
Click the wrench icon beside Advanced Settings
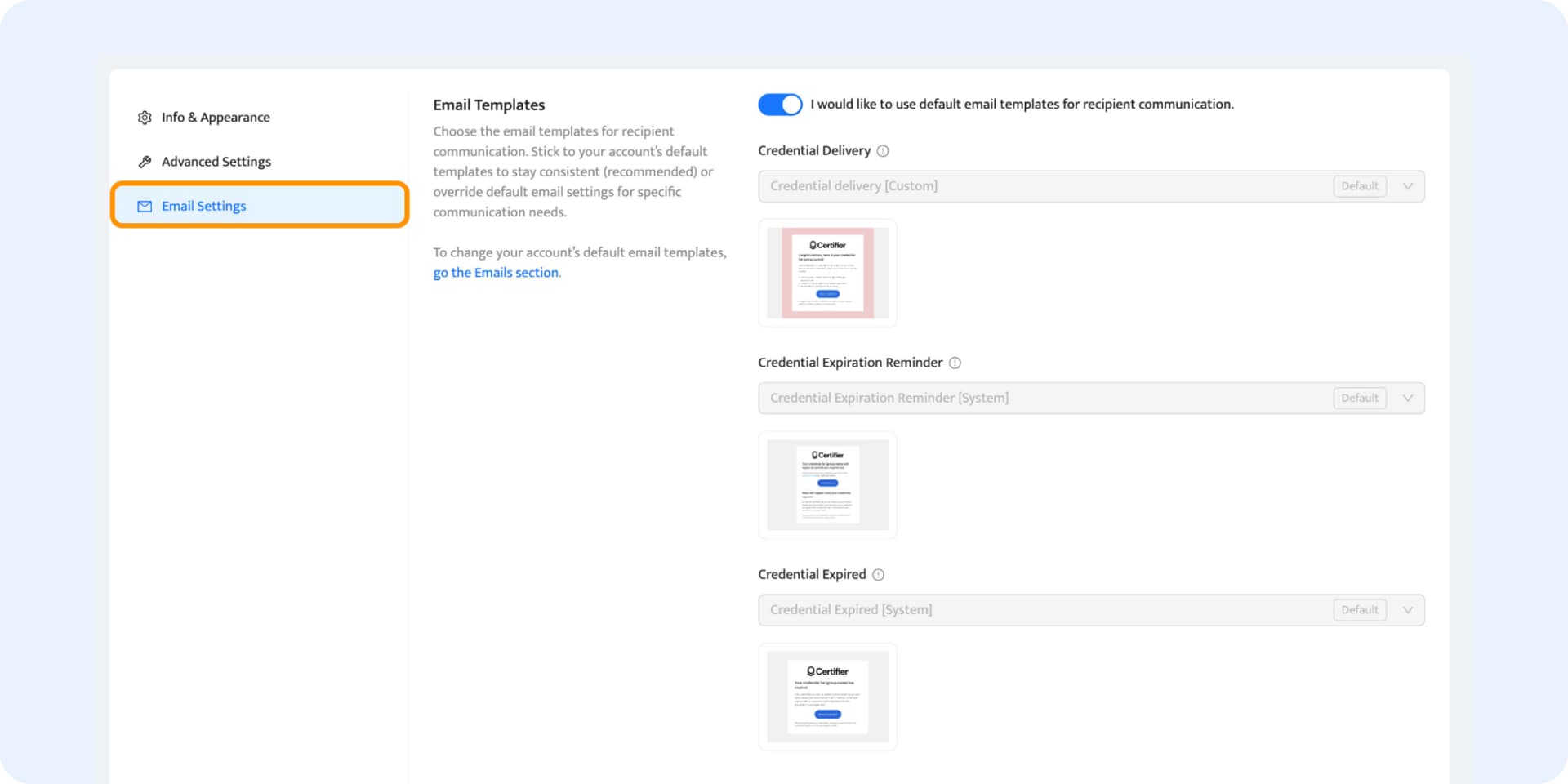click(x=145, y=162)
